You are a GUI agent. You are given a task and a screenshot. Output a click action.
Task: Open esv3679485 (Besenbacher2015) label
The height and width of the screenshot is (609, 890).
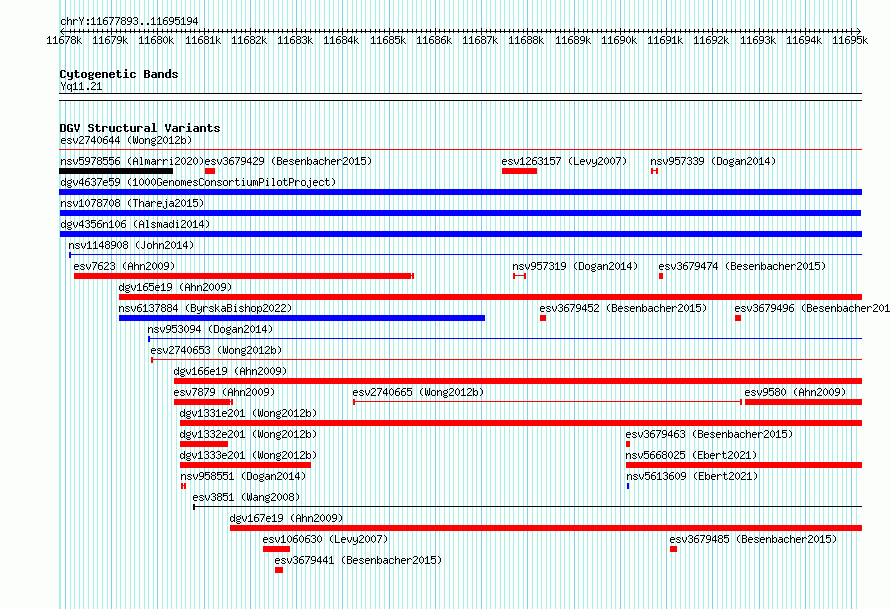[x=753, y=539]
